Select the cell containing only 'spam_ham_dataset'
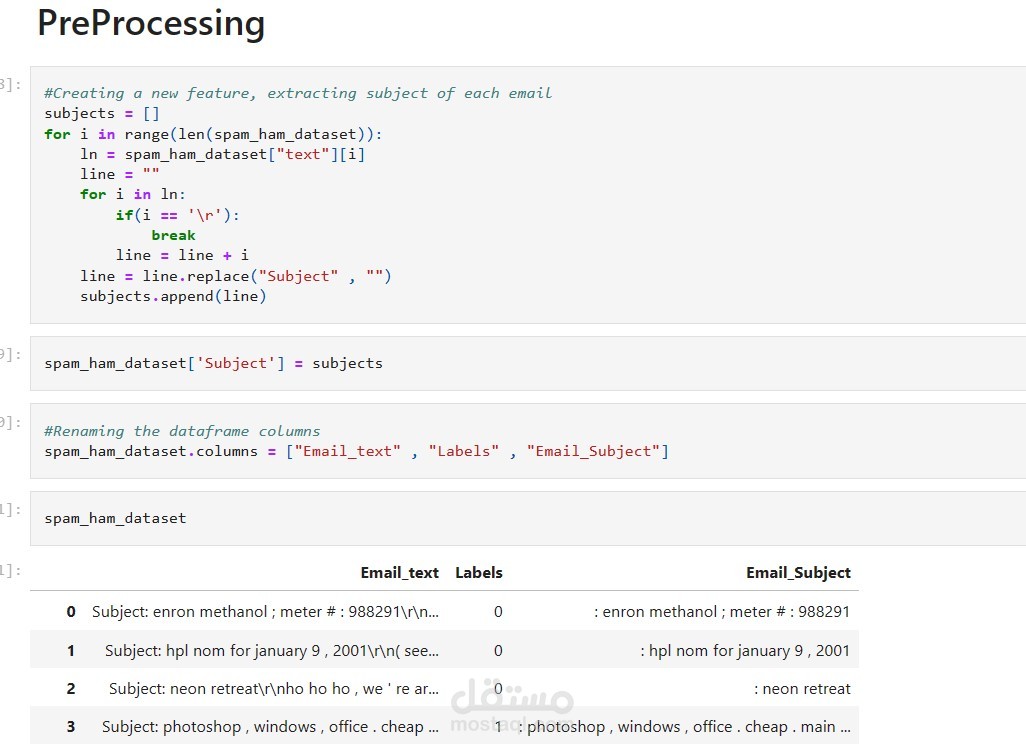Screen dimensions: 1026x750 115,518
